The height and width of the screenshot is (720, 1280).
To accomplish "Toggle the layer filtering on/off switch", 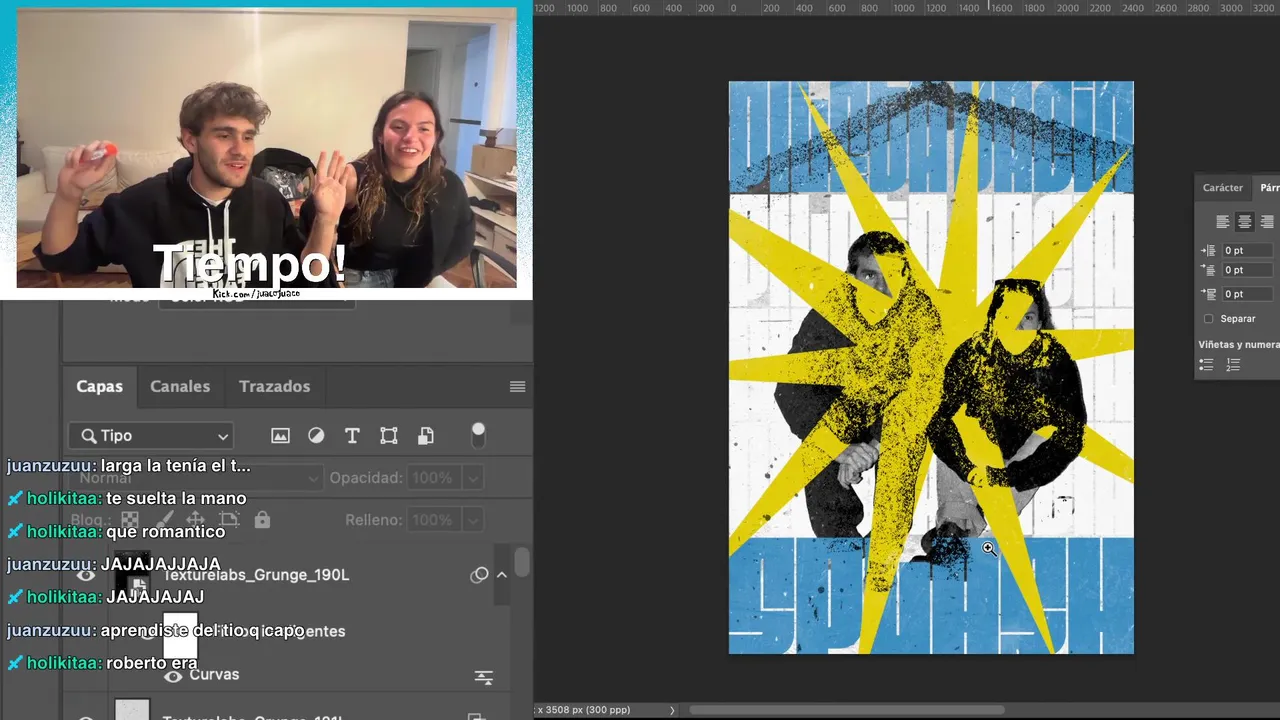I will click(x=478, y=435).
